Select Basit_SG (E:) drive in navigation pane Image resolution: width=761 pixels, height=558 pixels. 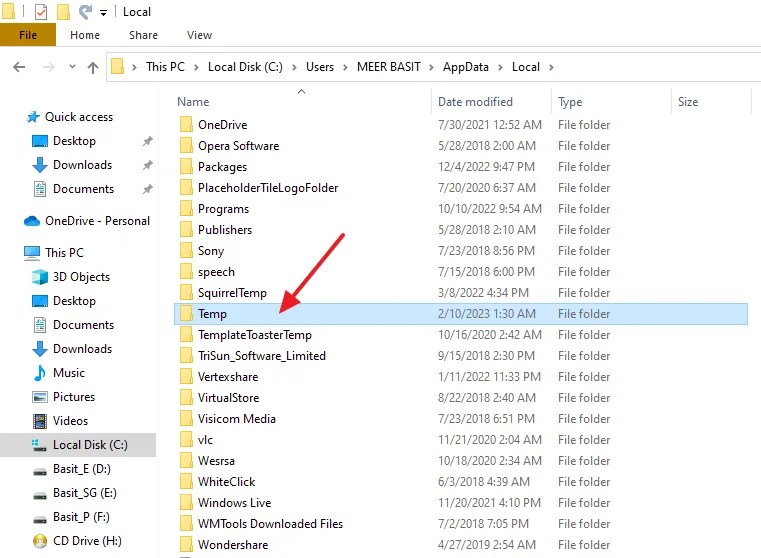(84, 493)
